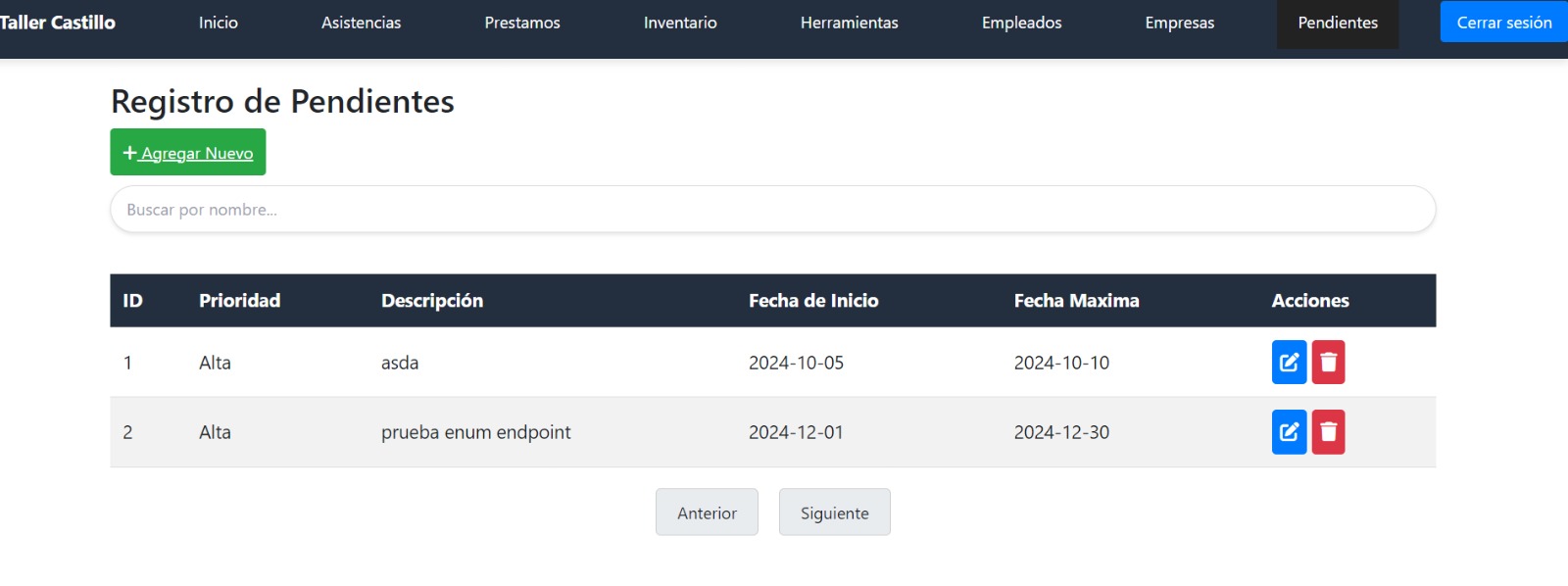
Task: Open the Inicio page
Action: 218,23
